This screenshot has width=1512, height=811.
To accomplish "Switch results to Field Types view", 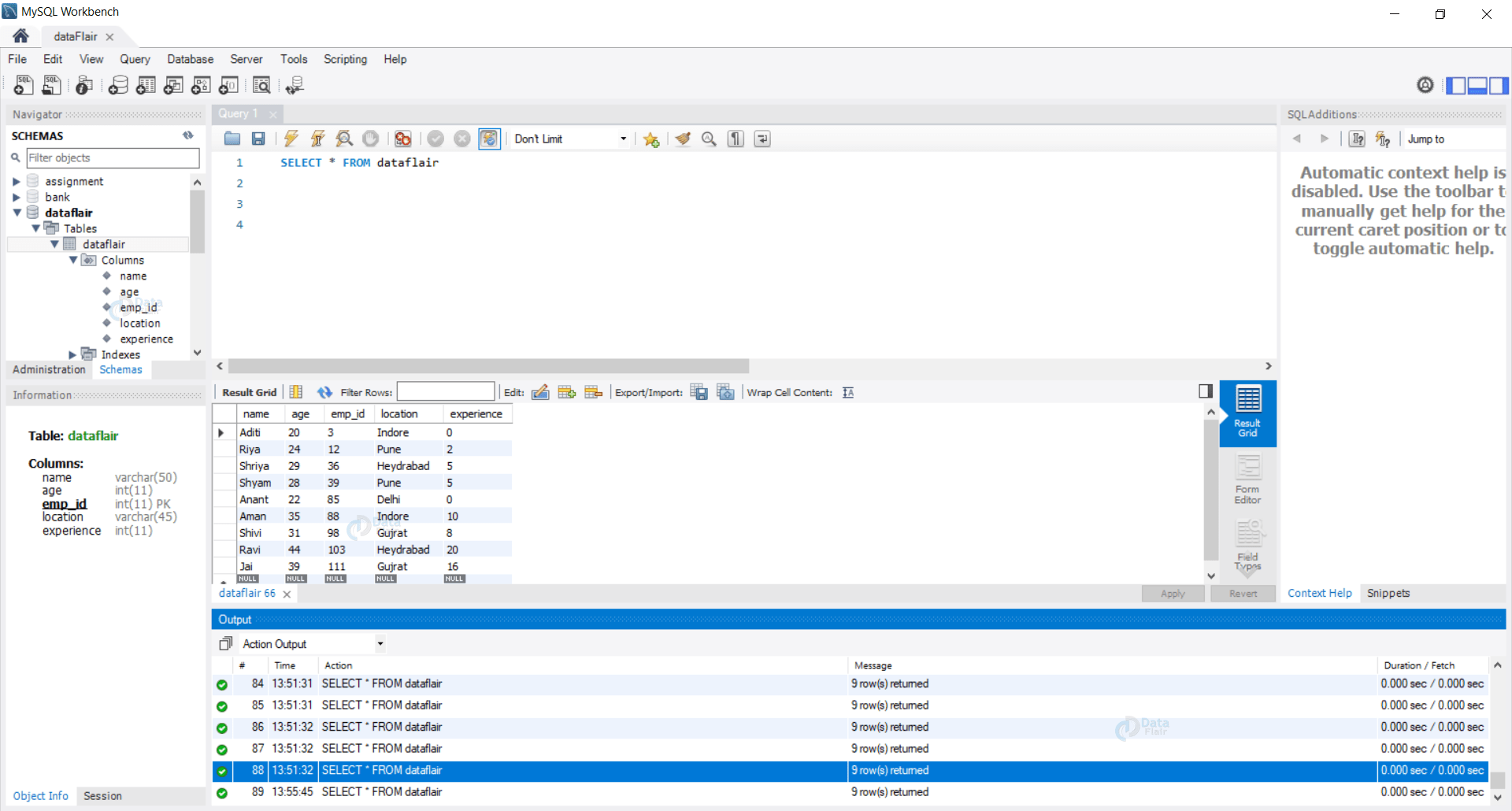I will [1247, 546].
